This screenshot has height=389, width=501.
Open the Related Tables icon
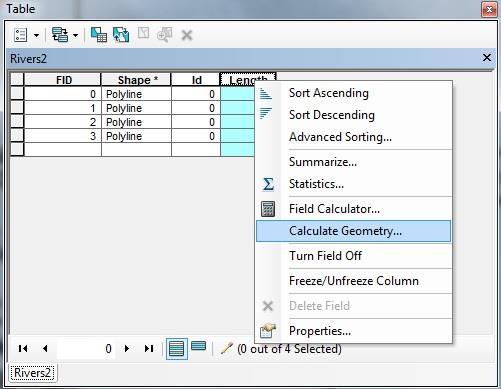tap(60, 35)
